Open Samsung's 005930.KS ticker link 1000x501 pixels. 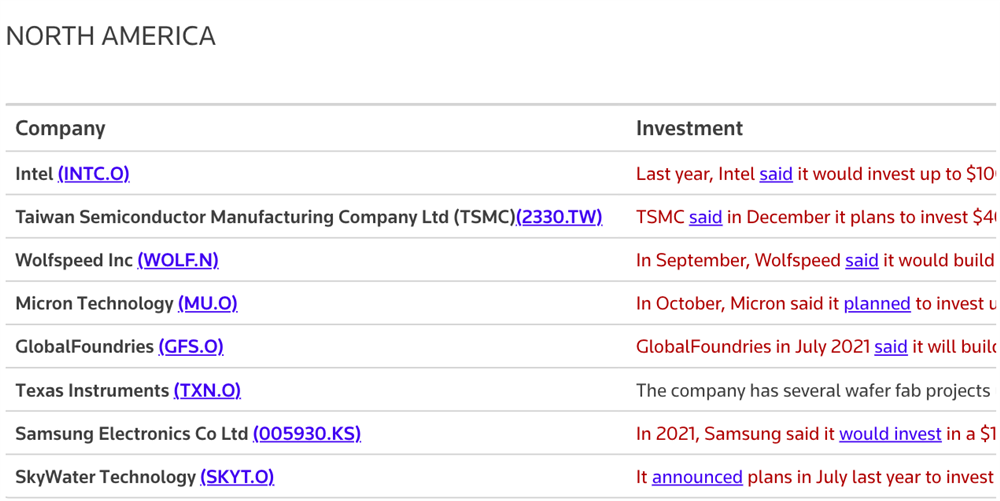(306, 434)
